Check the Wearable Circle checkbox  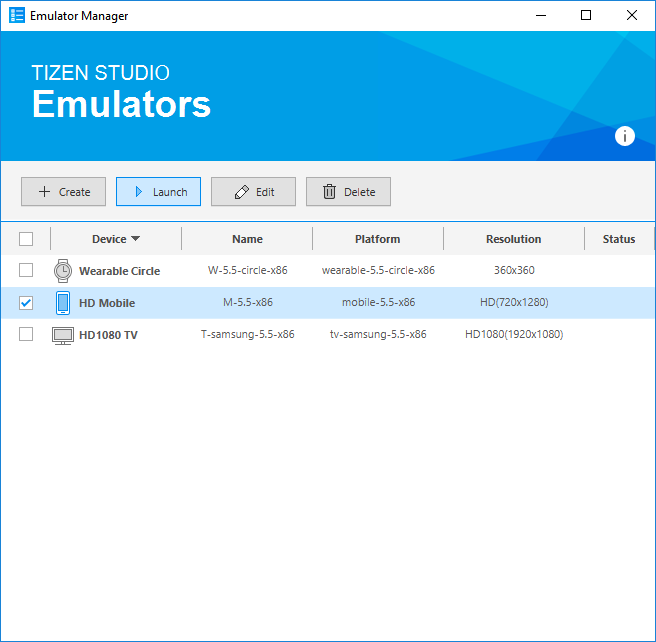[26, 271]
